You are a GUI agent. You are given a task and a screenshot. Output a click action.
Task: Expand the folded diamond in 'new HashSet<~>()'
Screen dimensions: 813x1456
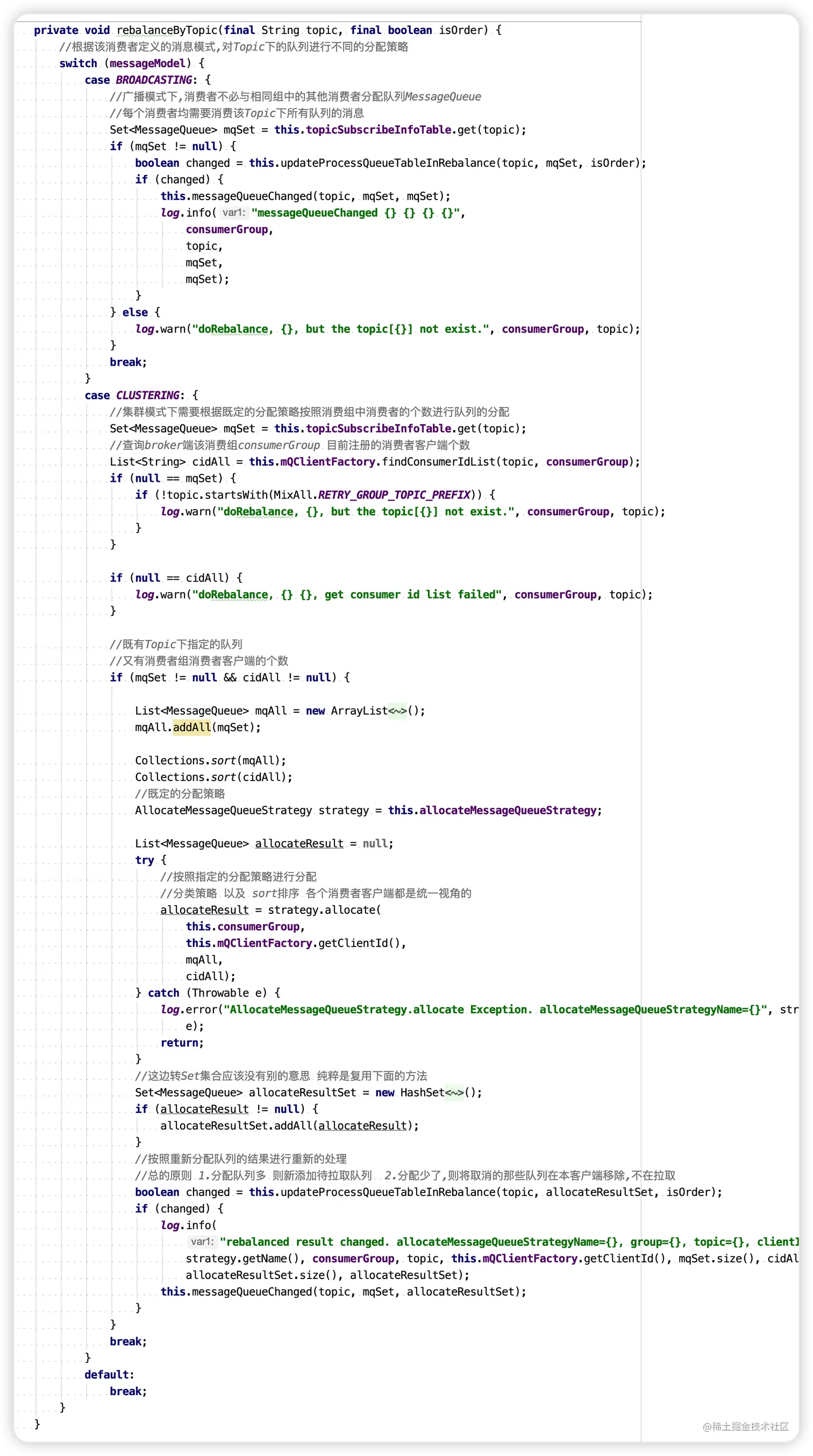(x=454, y=1092)
